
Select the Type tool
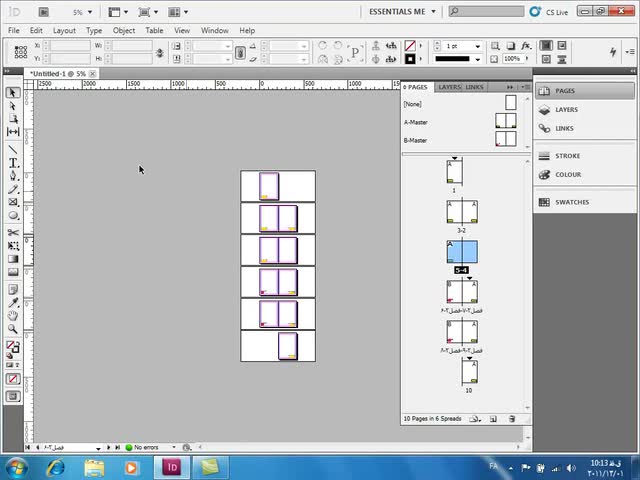tap(13, 163)
